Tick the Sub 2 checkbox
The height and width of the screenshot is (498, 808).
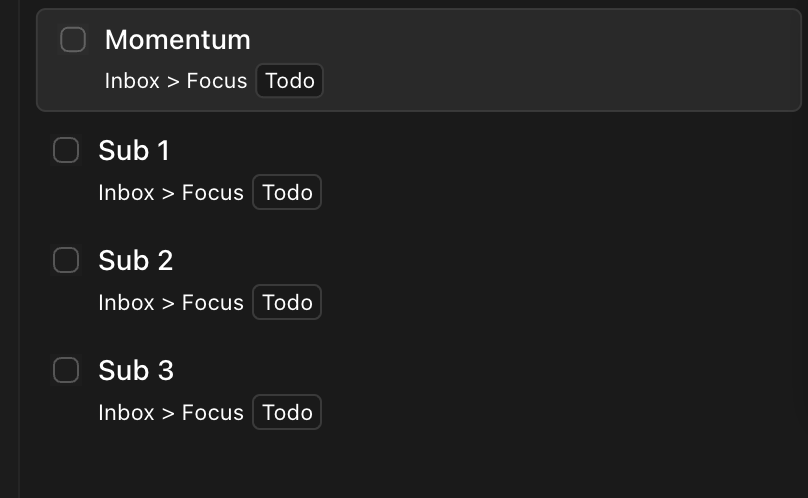point(66,260)
